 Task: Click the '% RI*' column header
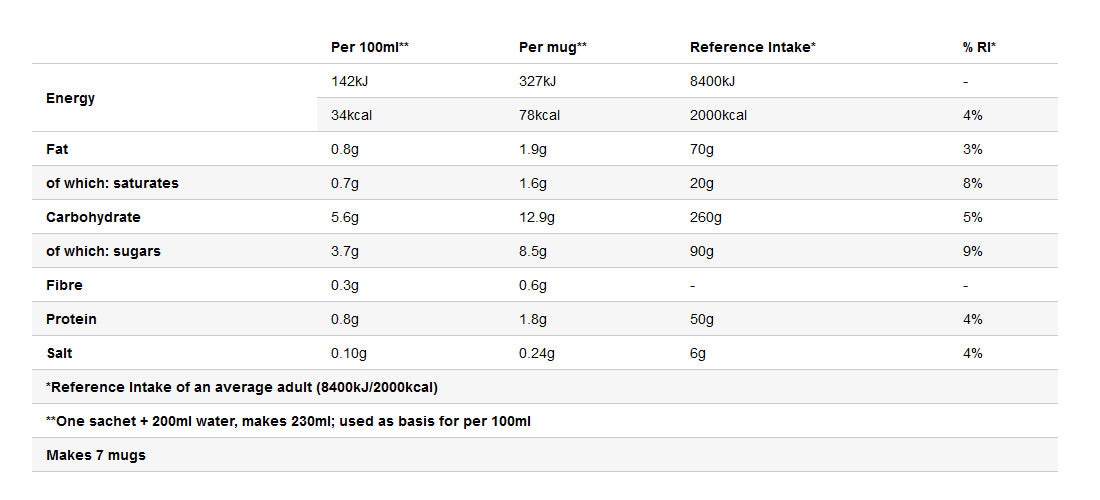[x=980, y=47]
